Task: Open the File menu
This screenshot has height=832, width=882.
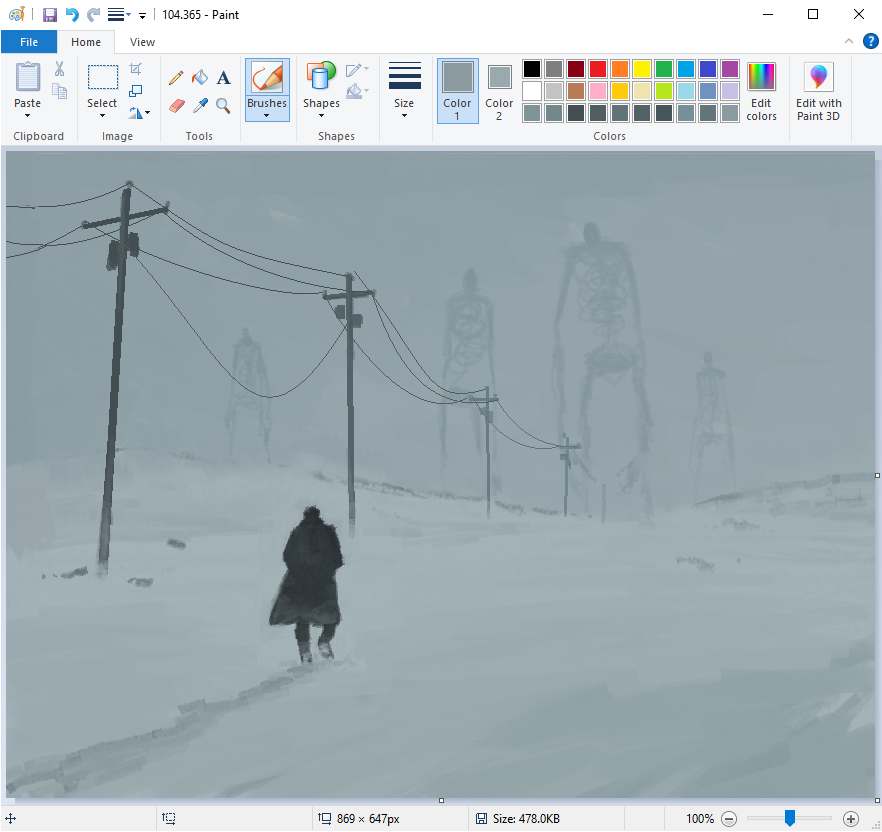Action: [29, 42]
